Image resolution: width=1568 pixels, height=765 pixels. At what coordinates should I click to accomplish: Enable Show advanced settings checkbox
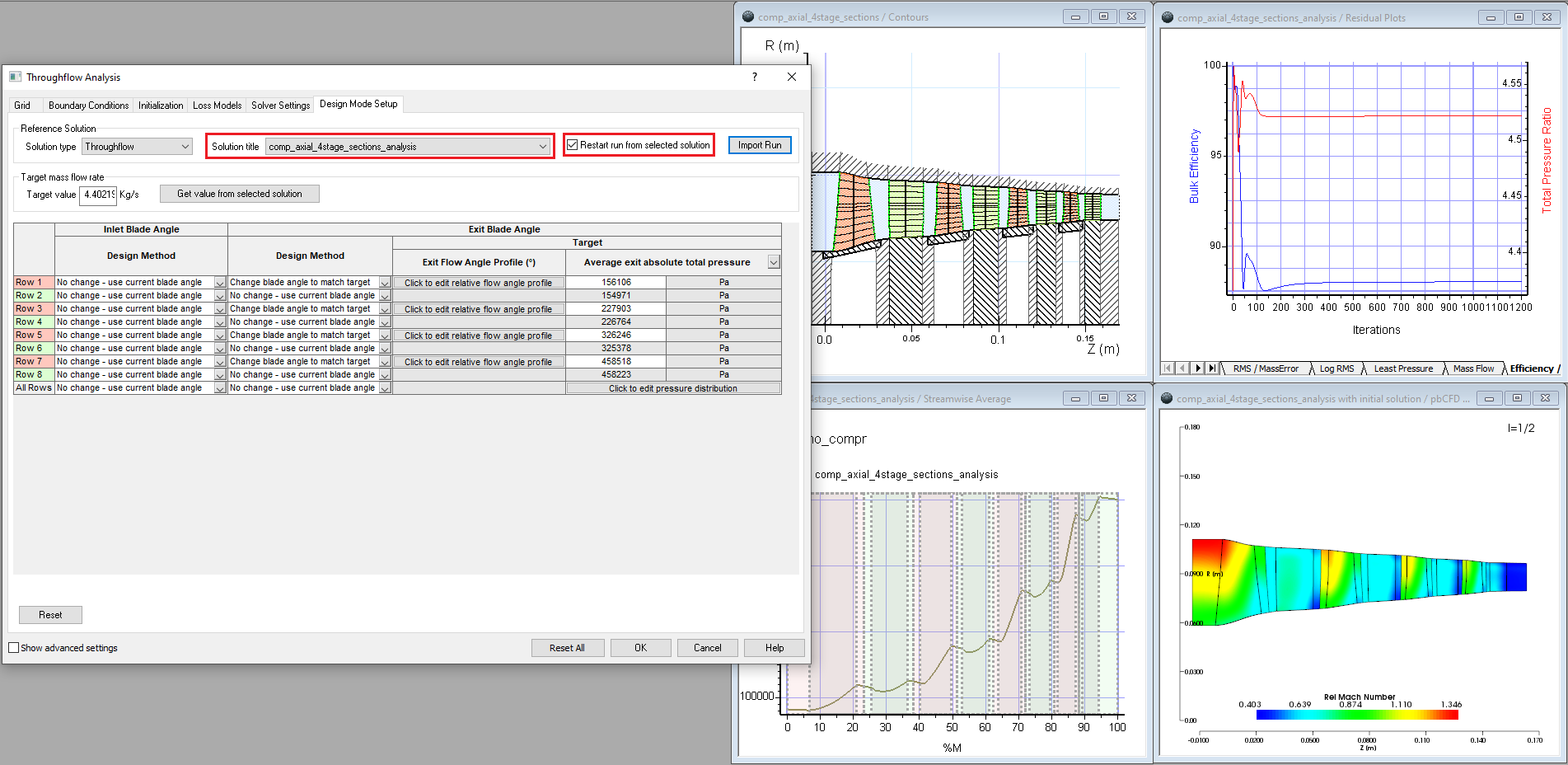click(x=13, y=648)
